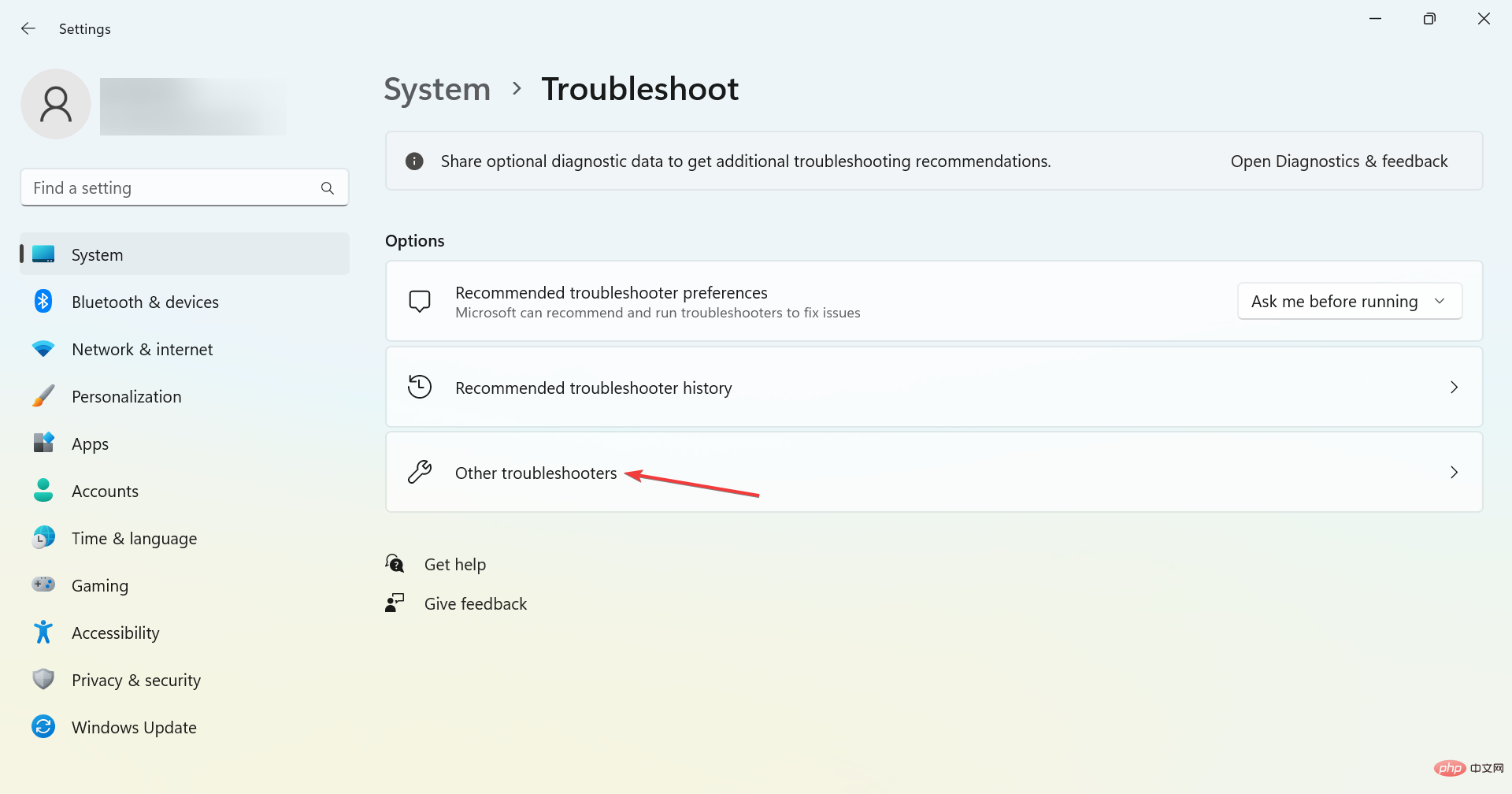Click the search magnifier icon
1512x794 pixels.
pyautogui.click(x=328, y=188)
